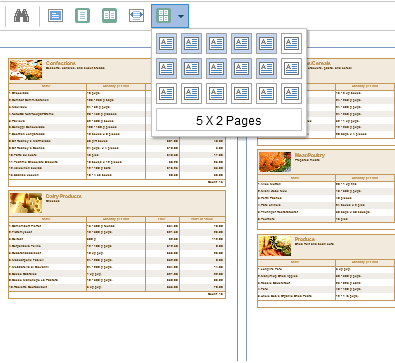Collapse the multiple pages dropdown arrow
This screenshot has height=363, width=395.
pos(181,16)
